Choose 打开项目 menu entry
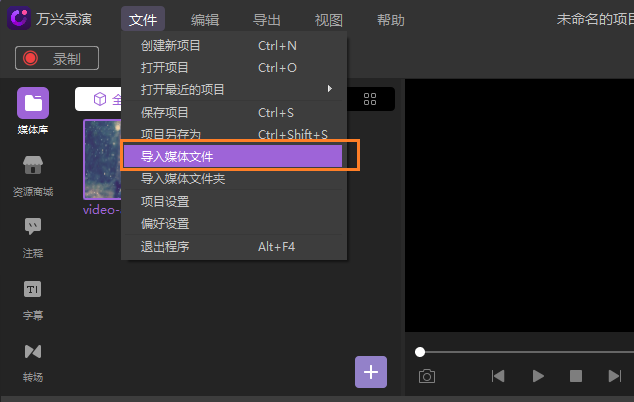The height and width of the screenshot is (402, 634). [x=234, y=68]
